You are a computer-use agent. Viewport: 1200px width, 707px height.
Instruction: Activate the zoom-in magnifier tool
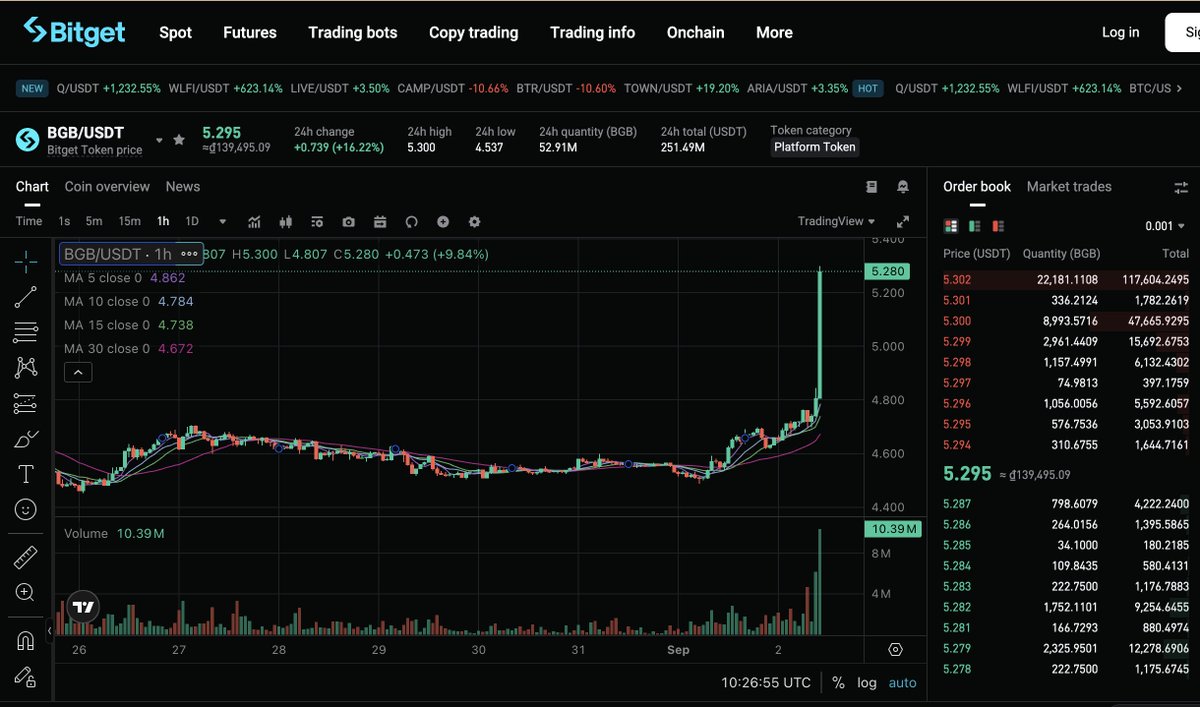(26, 592)
